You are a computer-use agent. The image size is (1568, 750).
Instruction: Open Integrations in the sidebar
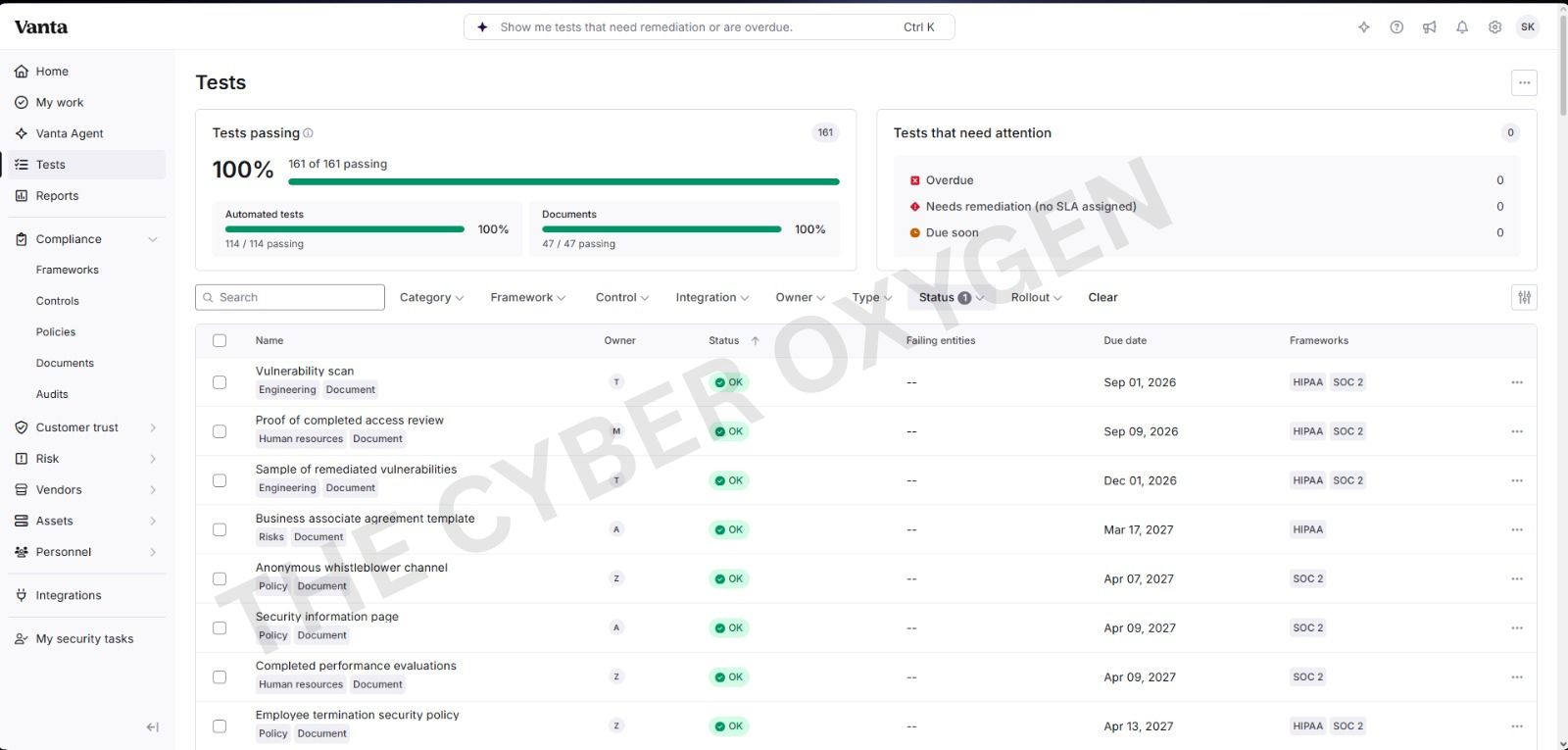tap(86, 595)
